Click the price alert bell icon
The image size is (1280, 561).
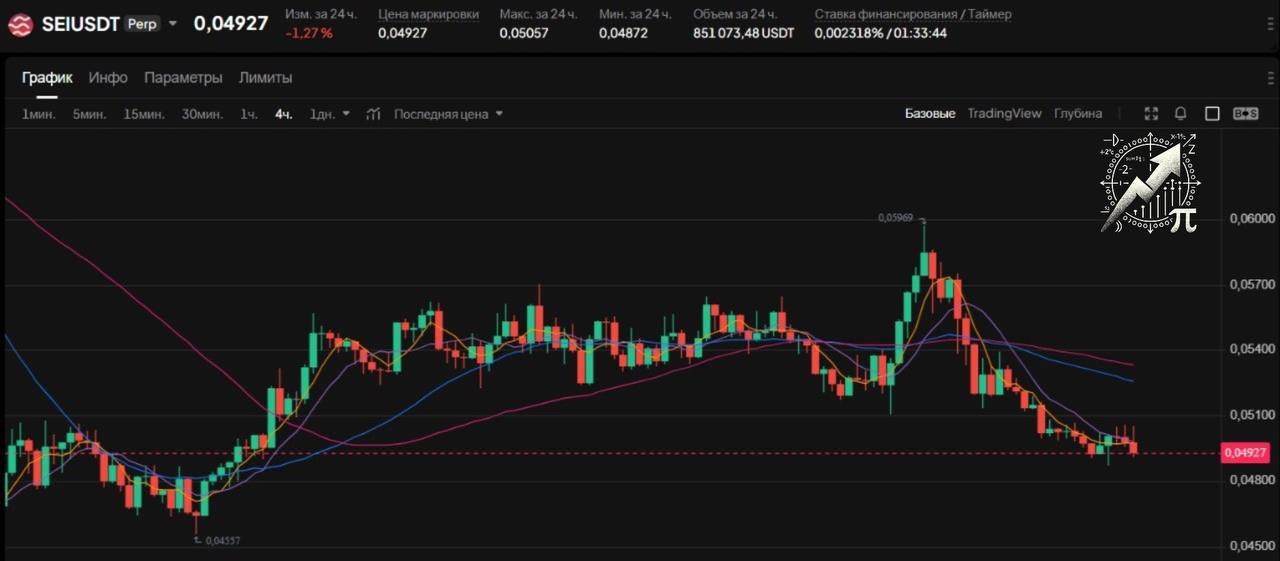(x=1181, y=114)
